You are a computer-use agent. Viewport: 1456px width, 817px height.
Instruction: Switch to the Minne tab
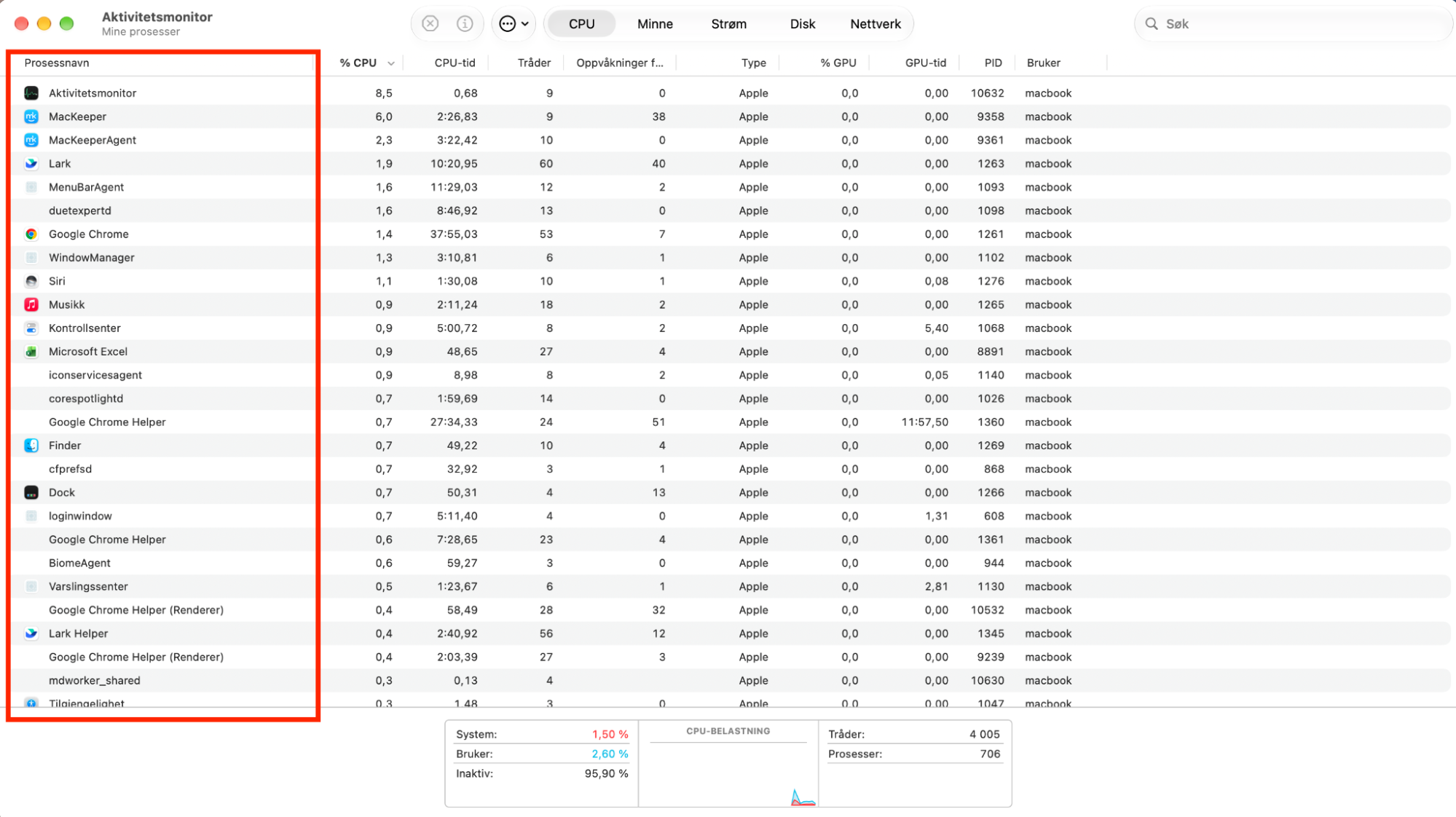click(655, 24)
